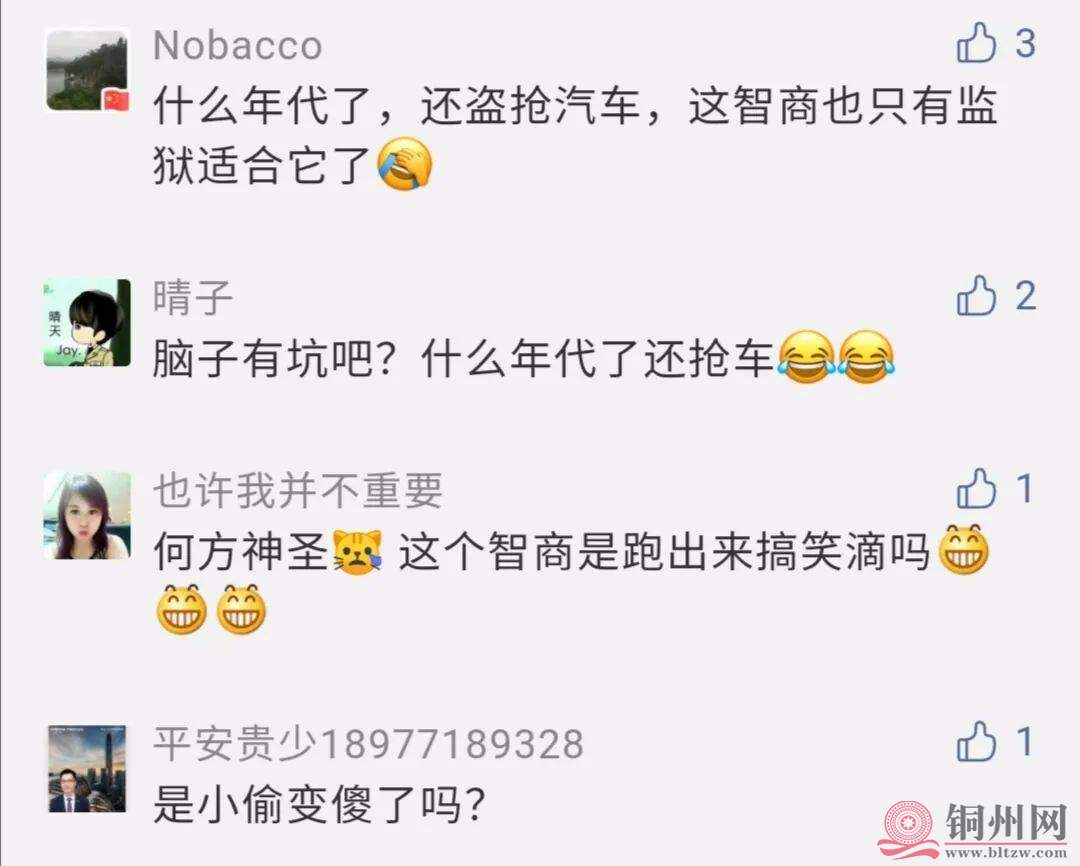
Task: Select Nobacco's comment about 盗抢汽车
Action: (575, 136)
